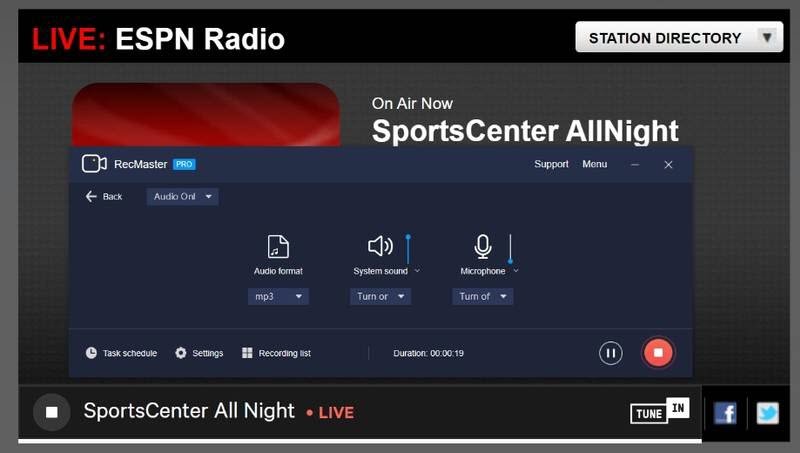Open the Station Directory dropdown
Screen dimensions: 800x453
(x=679, y=37)
